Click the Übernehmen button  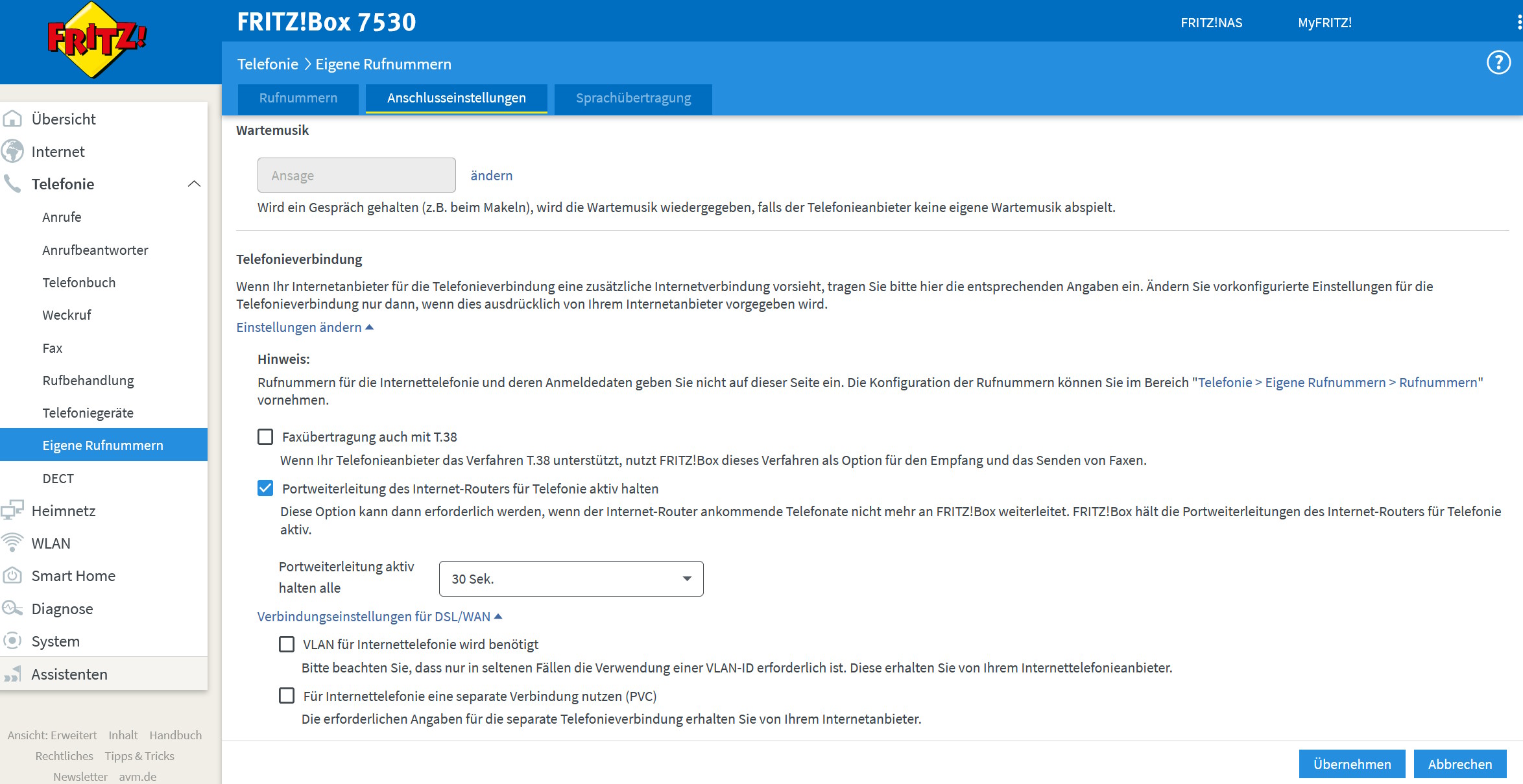click(1352, 764)
